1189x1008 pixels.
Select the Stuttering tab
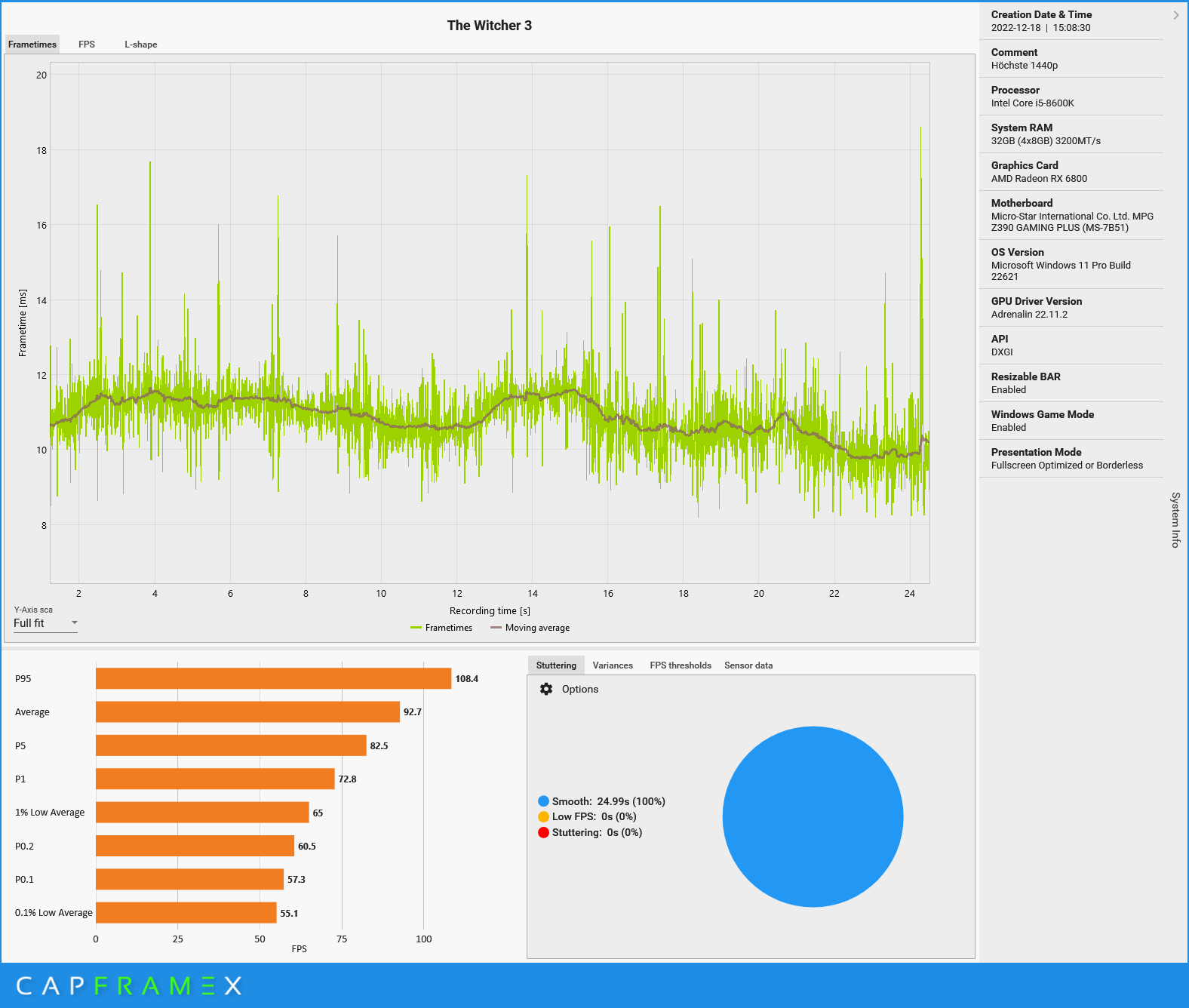coord(556,665)
